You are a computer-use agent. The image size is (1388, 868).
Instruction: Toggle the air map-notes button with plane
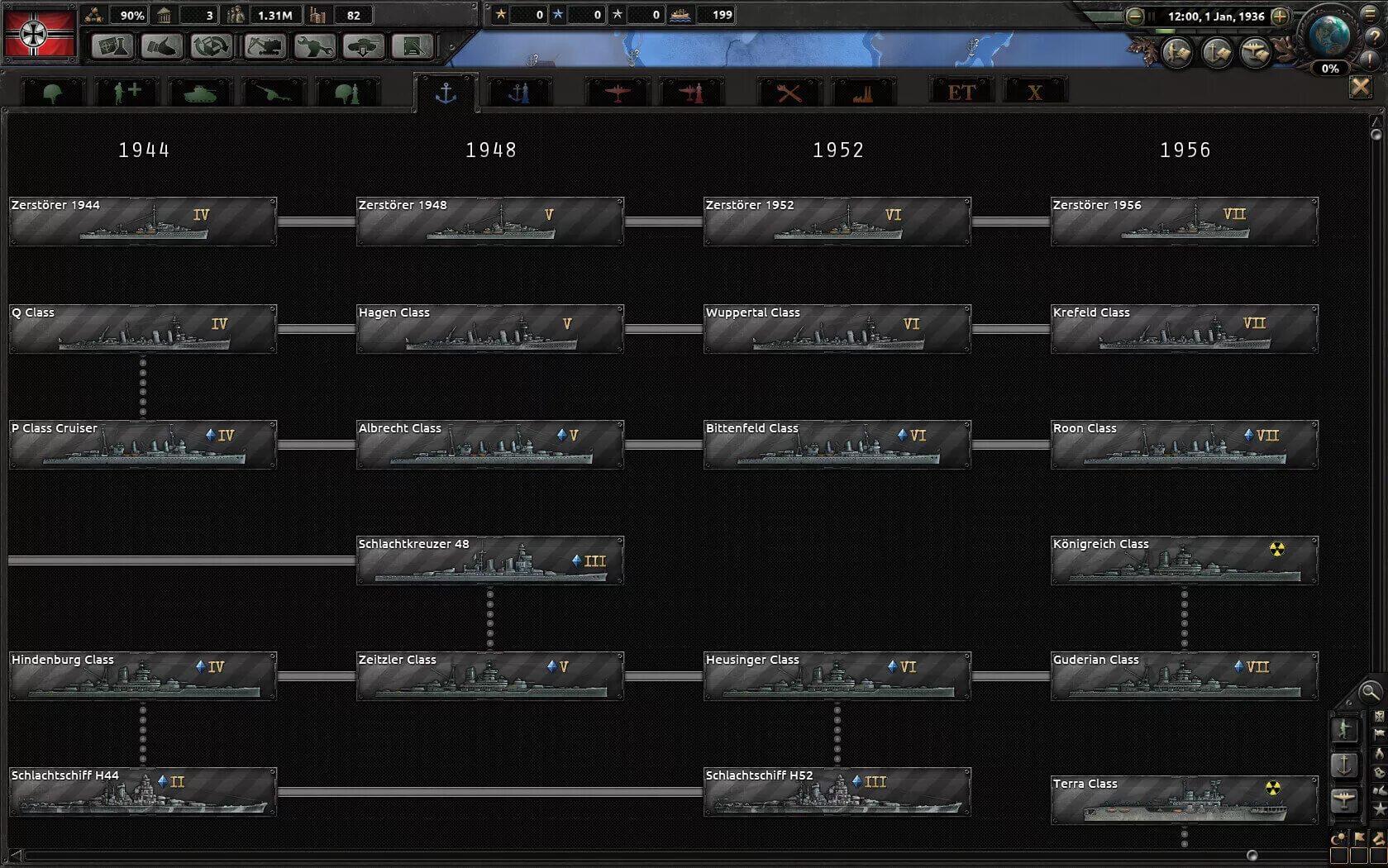point(1254,53)
